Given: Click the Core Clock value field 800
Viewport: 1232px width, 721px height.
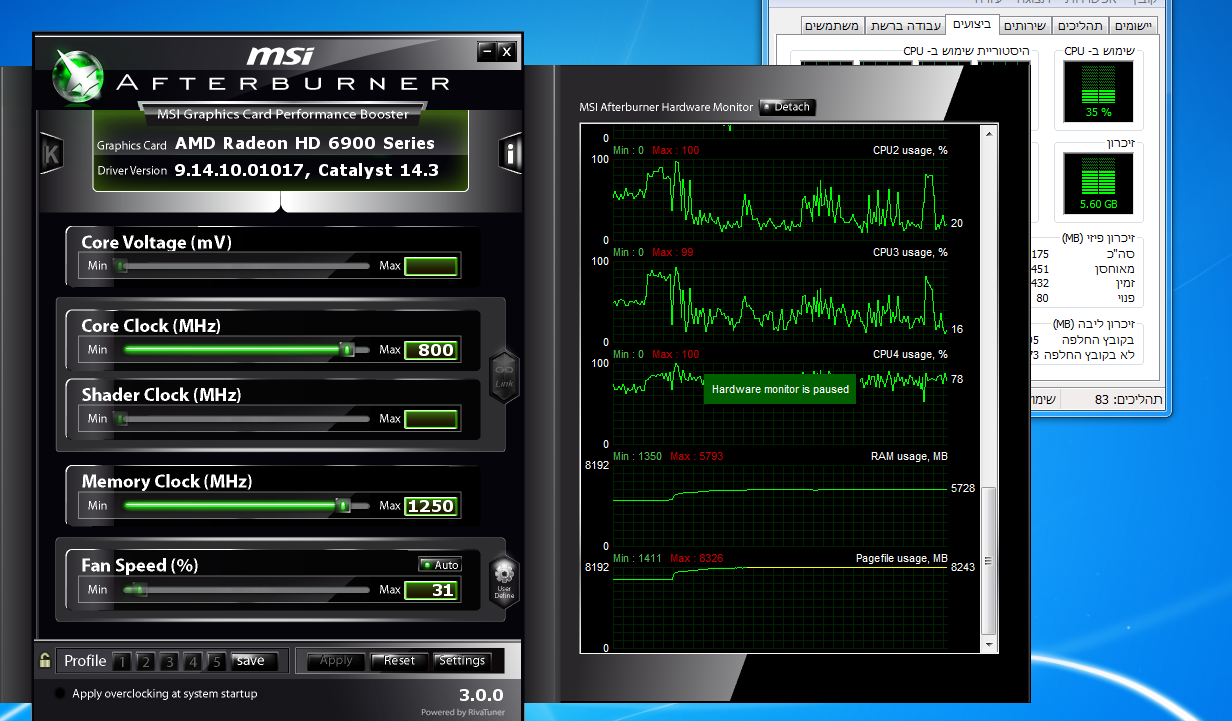Looking at the screenshot, I should (x=431, y=350).
